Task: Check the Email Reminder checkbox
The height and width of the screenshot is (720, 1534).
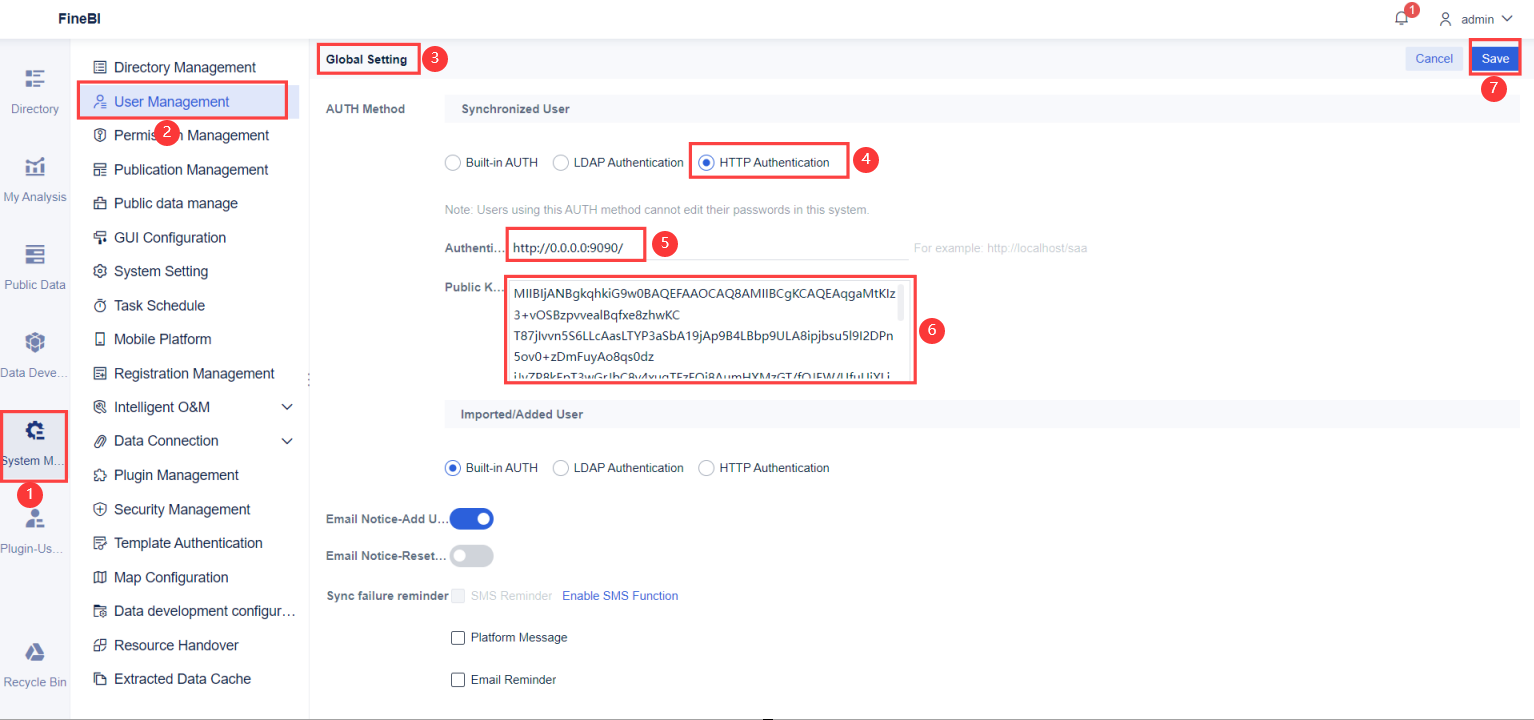Action: pos(458,680)
